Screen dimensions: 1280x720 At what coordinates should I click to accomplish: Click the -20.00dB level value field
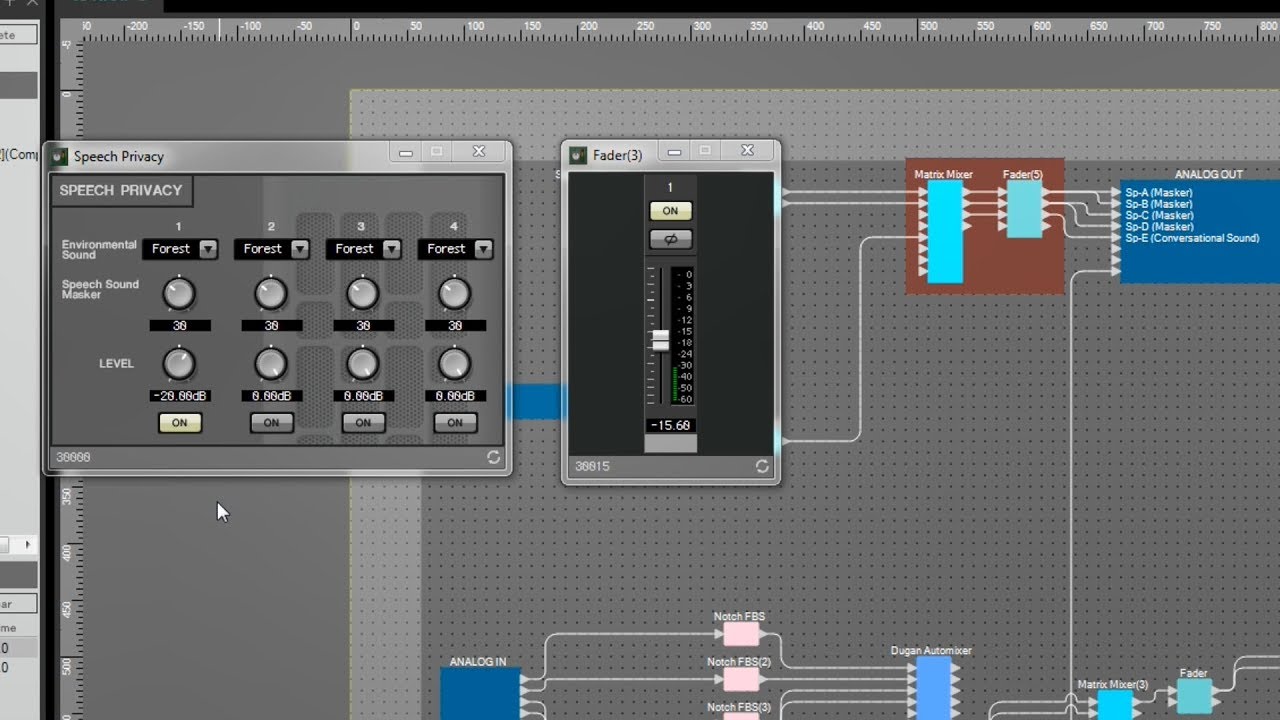tap(180, 396)
